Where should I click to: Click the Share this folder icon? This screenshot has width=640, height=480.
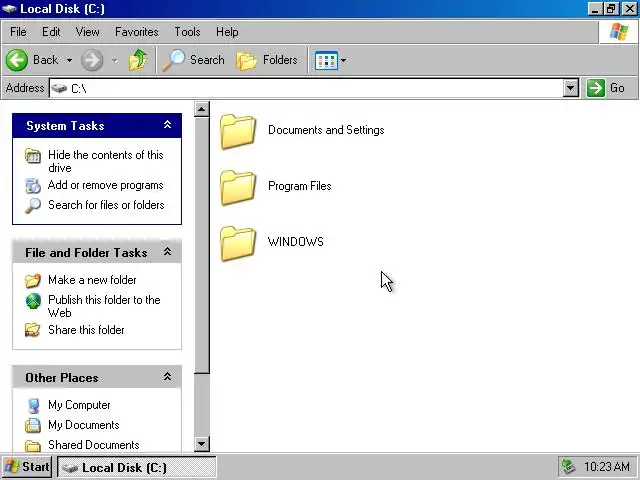click(x=33, y=330)
